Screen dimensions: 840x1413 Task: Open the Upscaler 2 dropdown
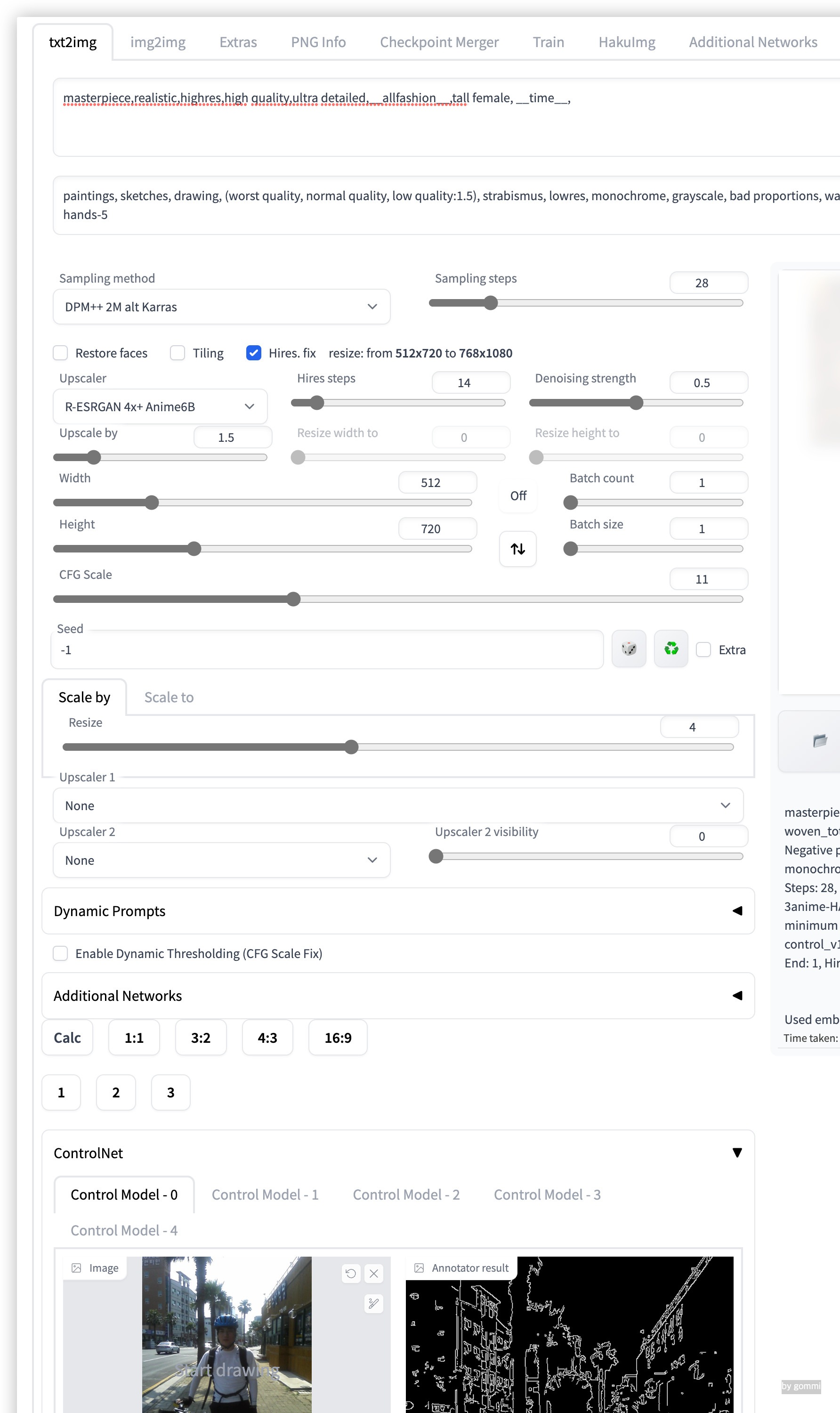[x=222, y=861]
